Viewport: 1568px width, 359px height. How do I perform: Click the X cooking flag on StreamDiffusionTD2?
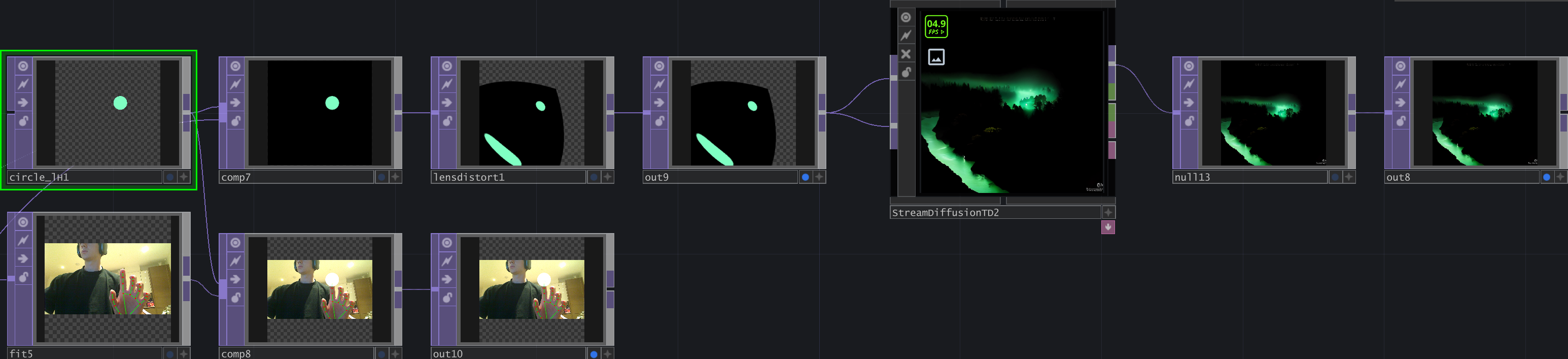[905, 54]
